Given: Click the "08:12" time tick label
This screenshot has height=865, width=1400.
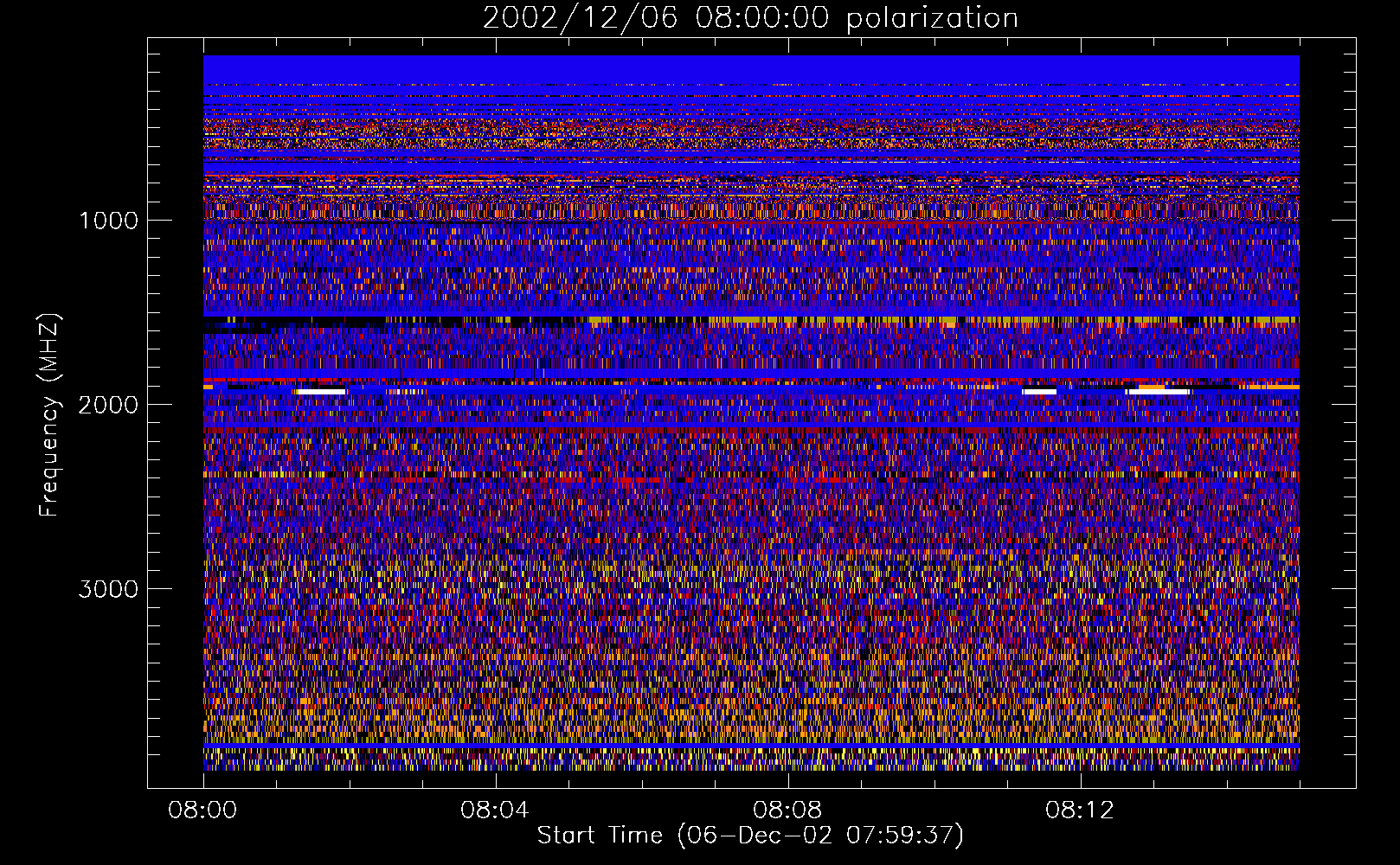Looking at the screenshot, I should (1080, 811).
